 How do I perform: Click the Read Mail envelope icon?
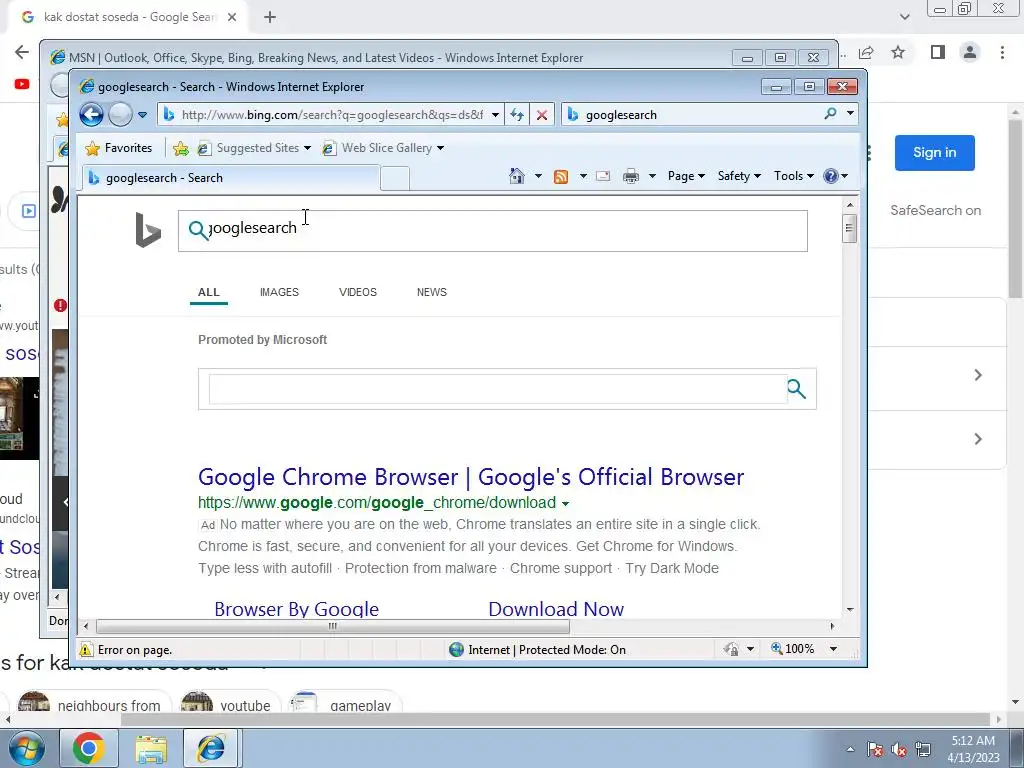[603, 176]
